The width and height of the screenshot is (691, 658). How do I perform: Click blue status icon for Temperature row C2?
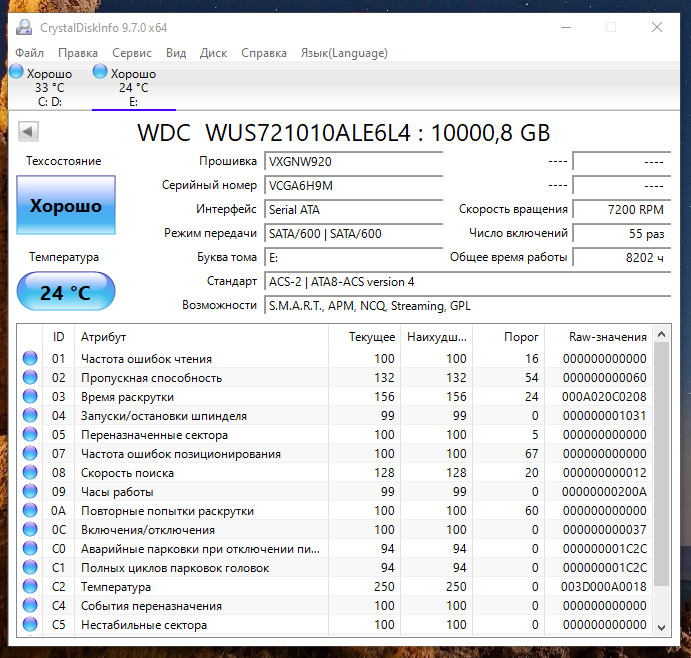tap(29, 587)
